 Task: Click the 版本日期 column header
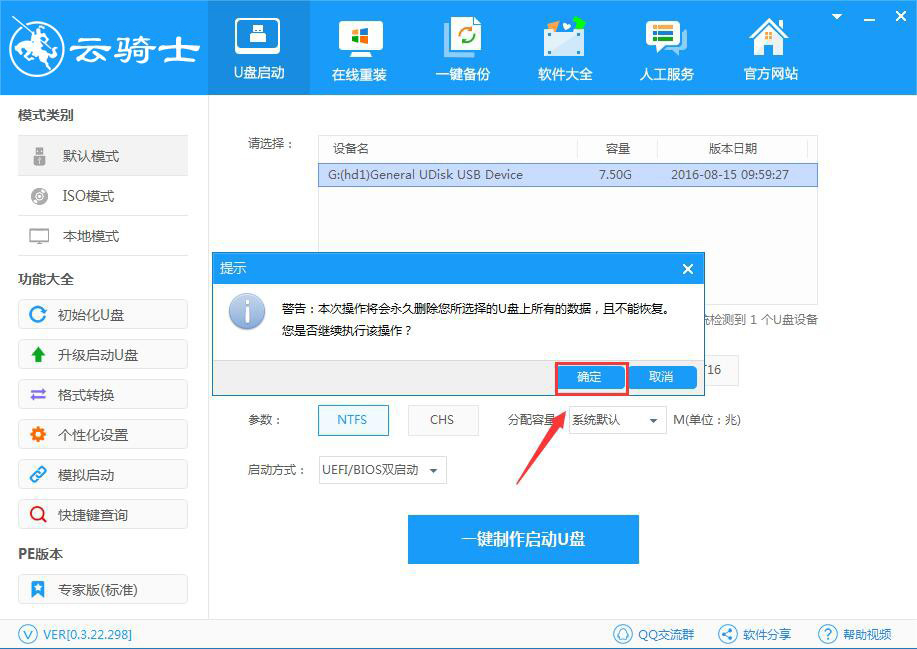[732, 149]
